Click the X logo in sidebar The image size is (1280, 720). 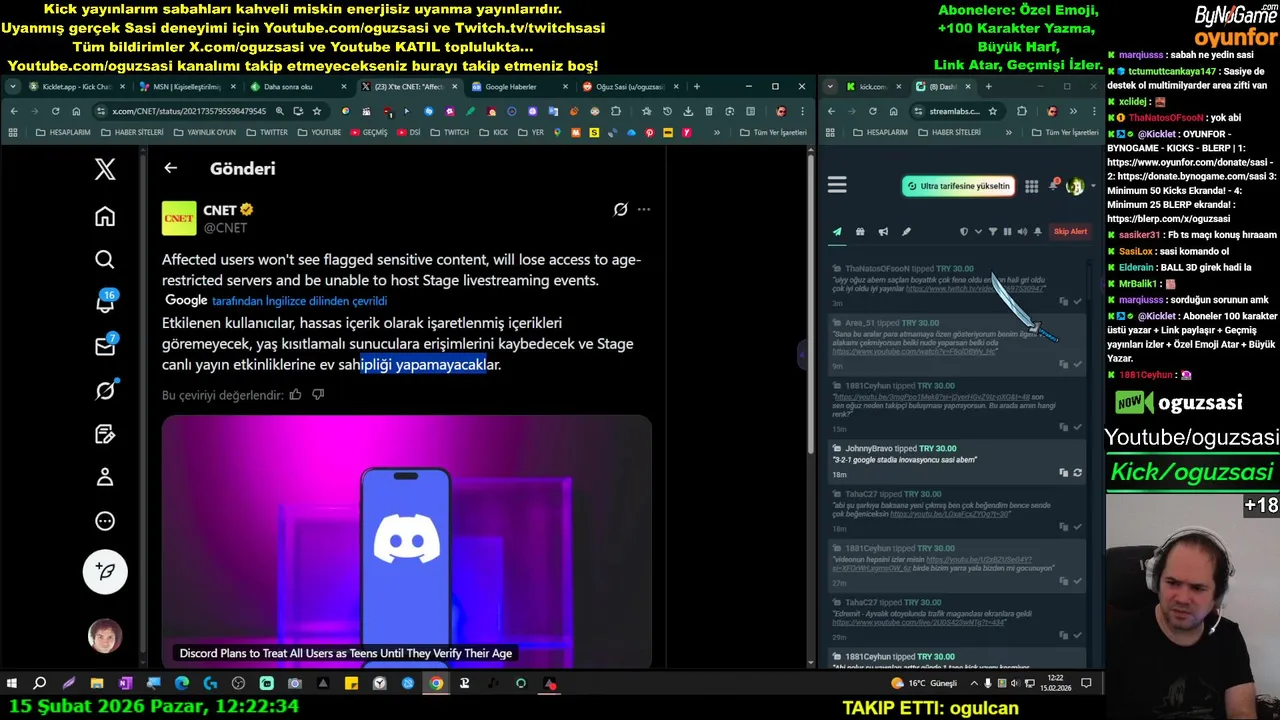(105, 169)
